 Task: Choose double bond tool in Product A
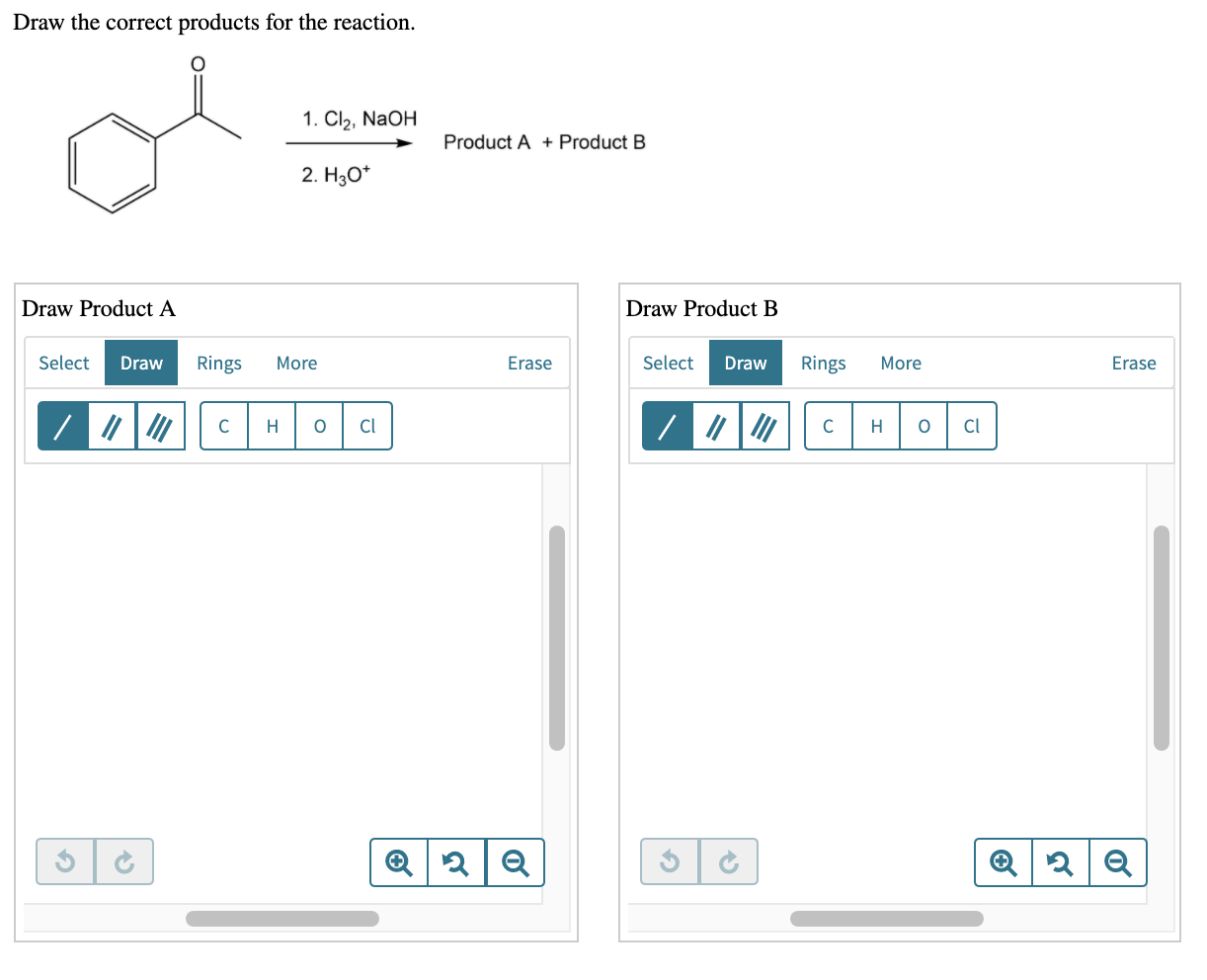tap(112, 426)
